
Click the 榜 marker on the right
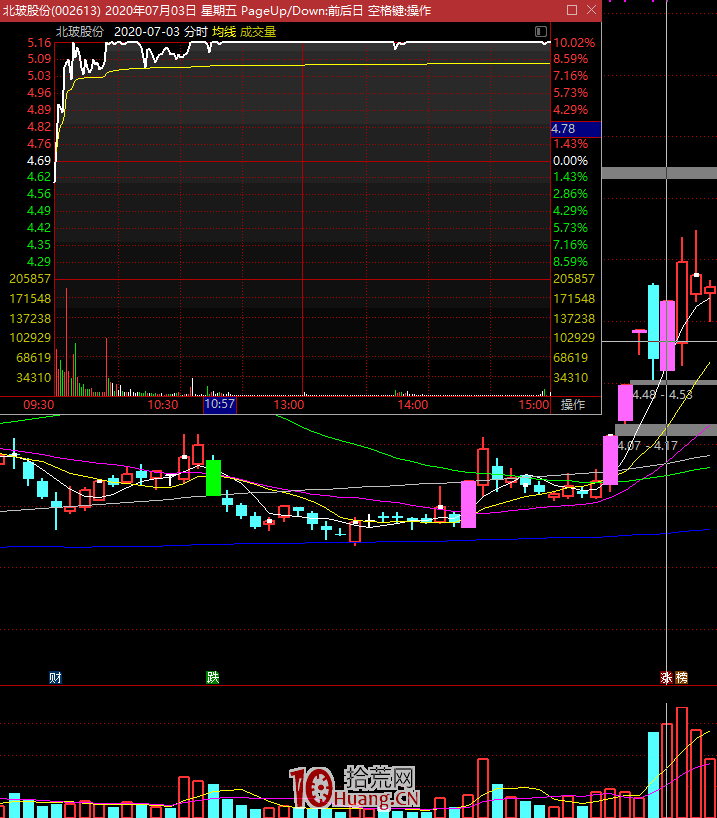[x=681, y=677]
